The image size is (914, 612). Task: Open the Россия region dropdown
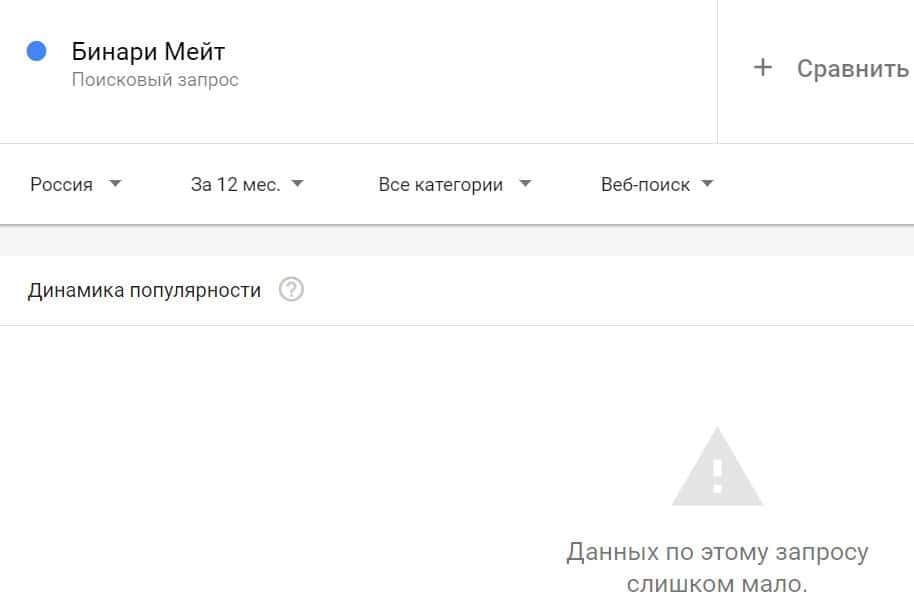[x=62, y=185]
